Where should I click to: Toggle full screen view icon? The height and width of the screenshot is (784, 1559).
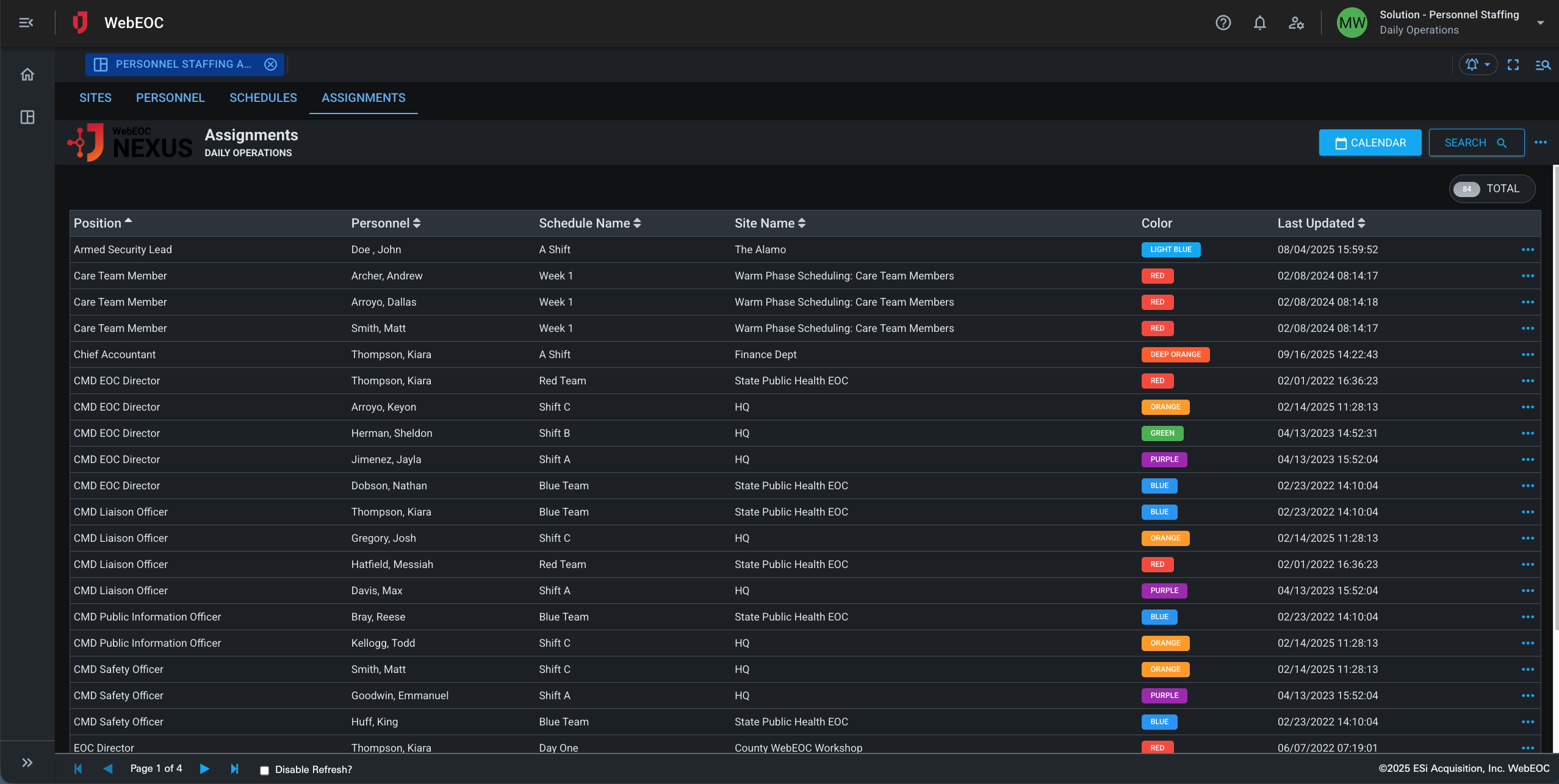[x=1513, y=65]
